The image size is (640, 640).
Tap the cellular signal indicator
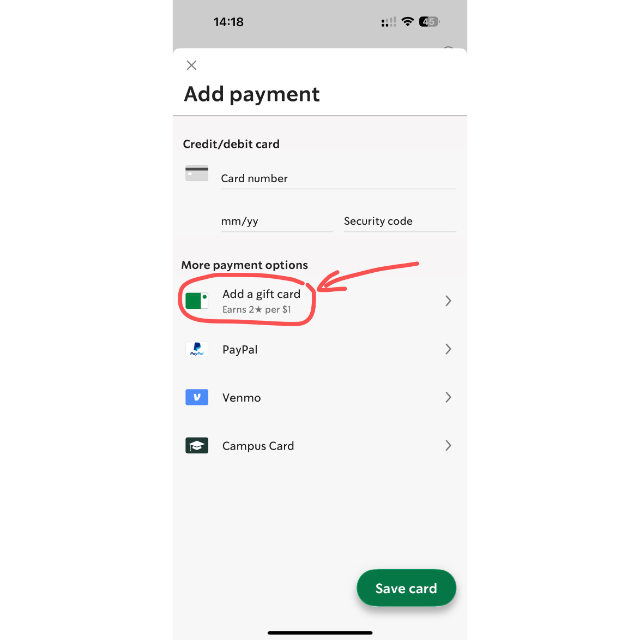[x=388, y=22]
